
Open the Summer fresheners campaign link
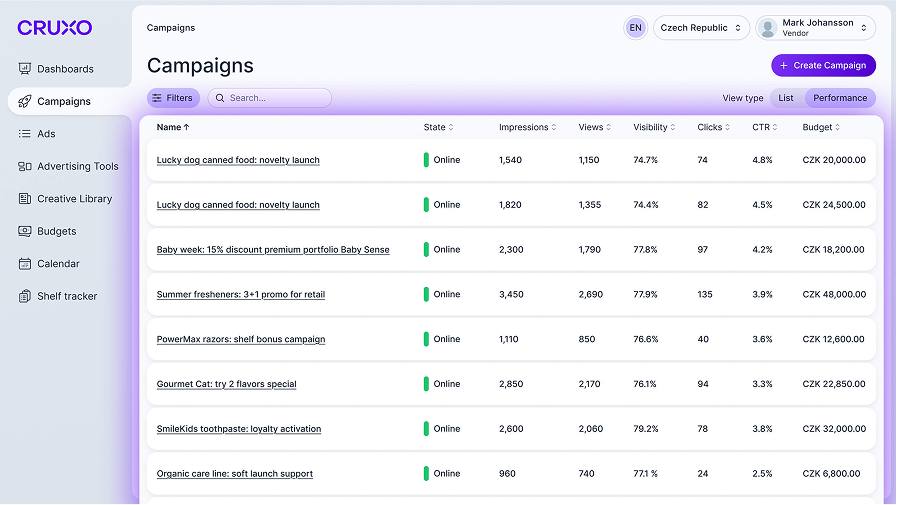point(241,295)
